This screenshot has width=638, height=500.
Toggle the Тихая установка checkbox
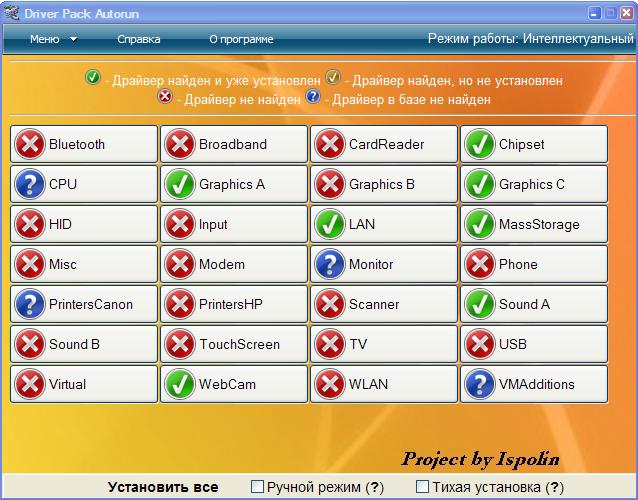pyautogui.click(x=423, y=487)
